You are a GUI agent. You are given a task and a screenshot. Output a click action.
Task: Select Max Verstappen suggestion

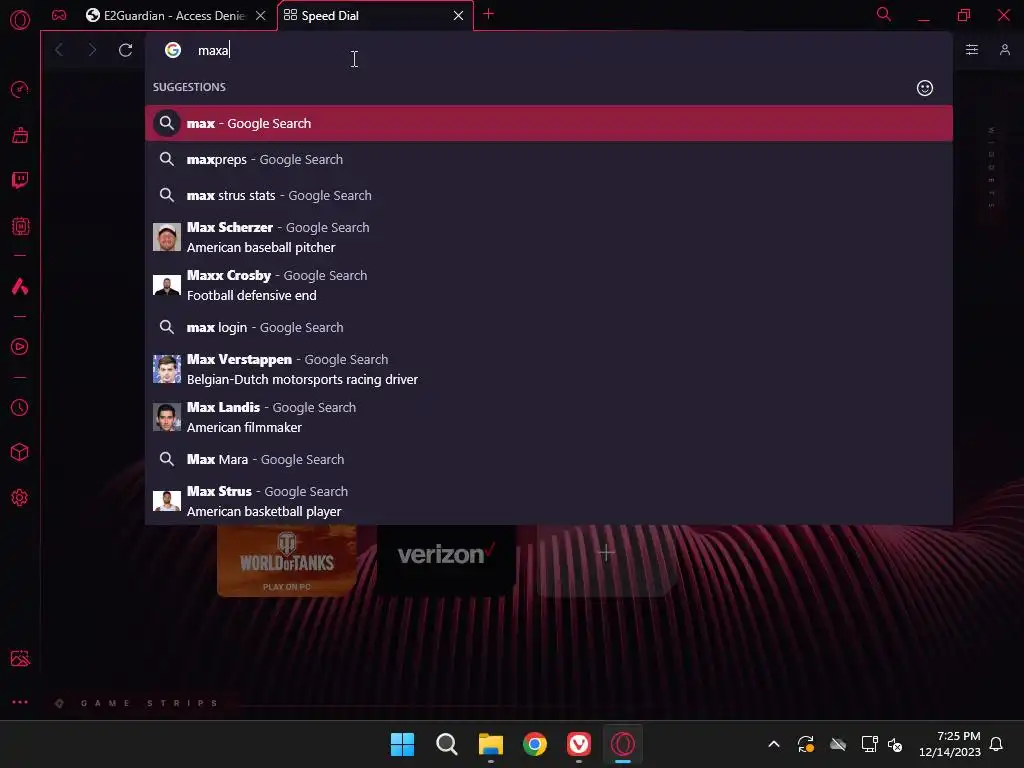[549, 369]
